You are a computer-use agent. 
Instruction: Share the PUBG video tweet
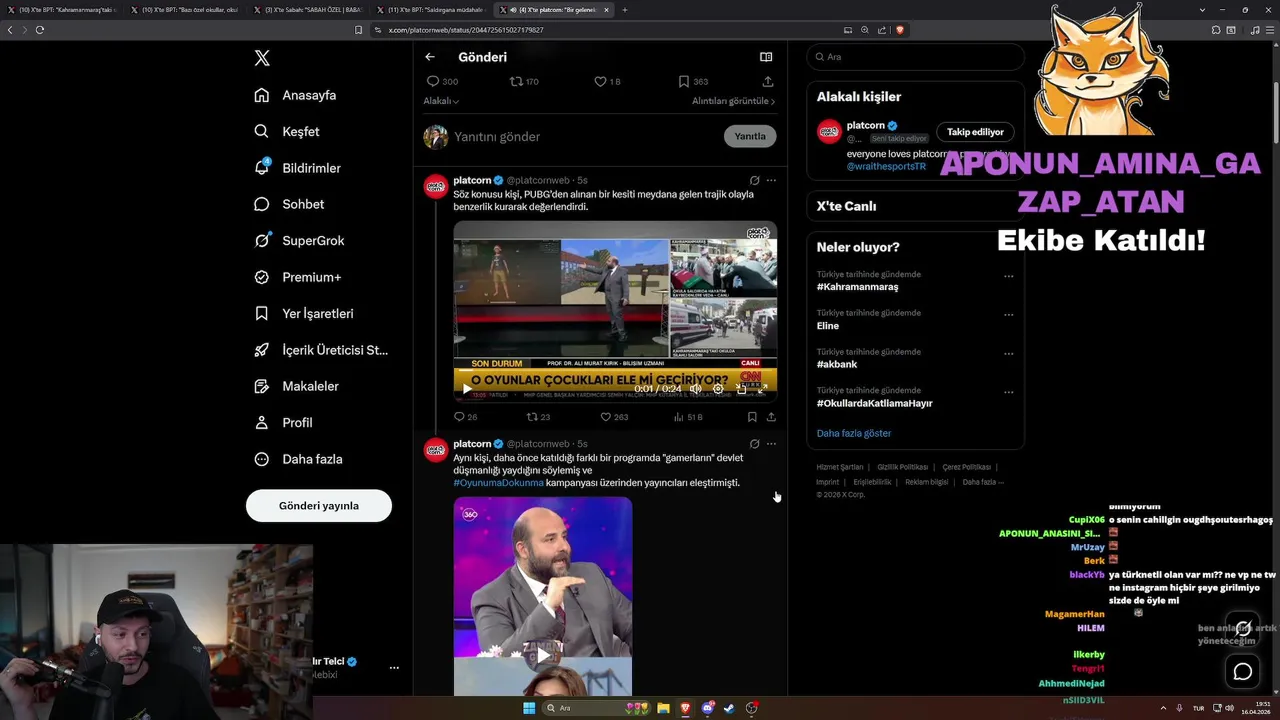[771, 417]
